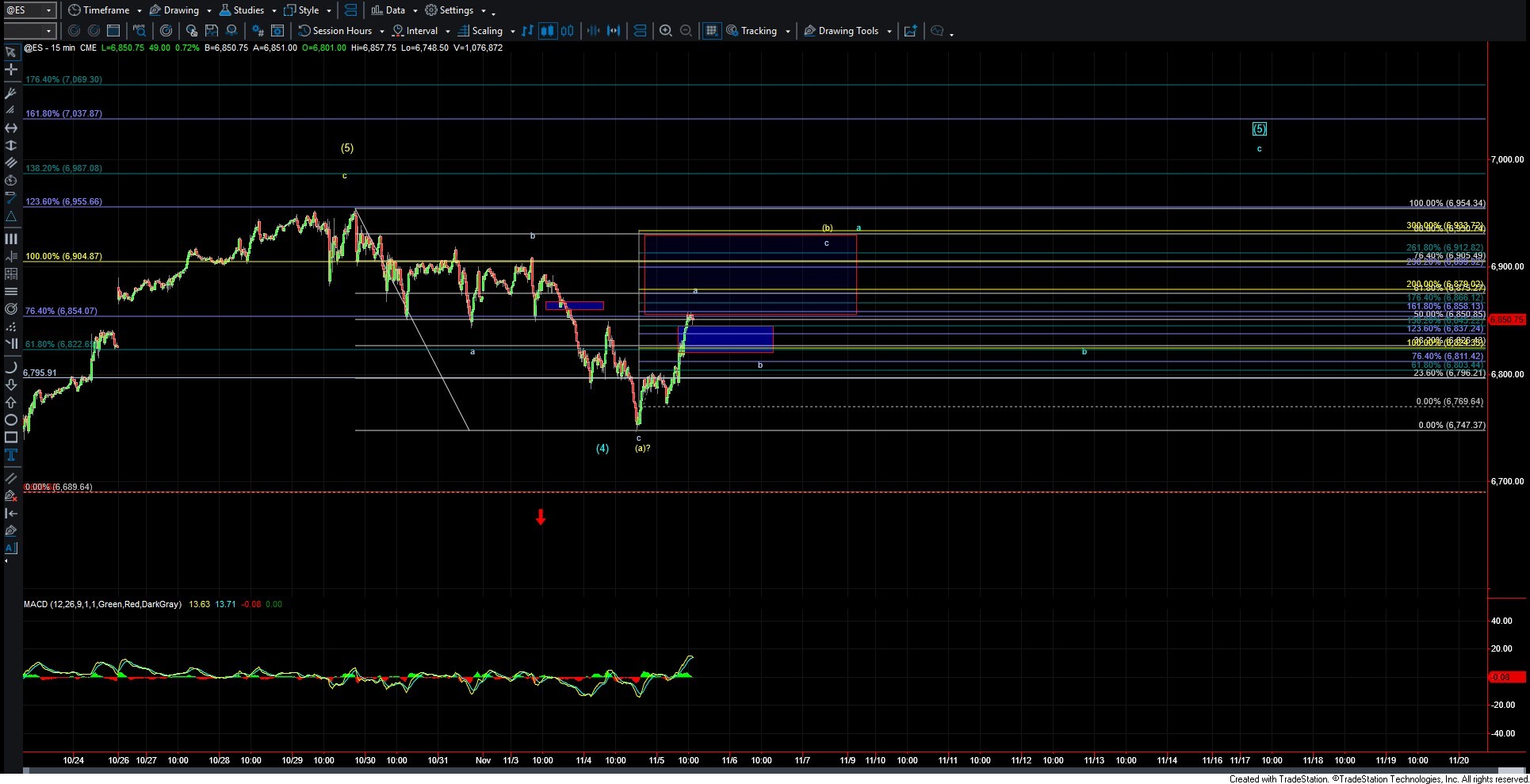Expand the Session Hours dropdown
This screenshot has height=784, width=1530.
(381, 32)
